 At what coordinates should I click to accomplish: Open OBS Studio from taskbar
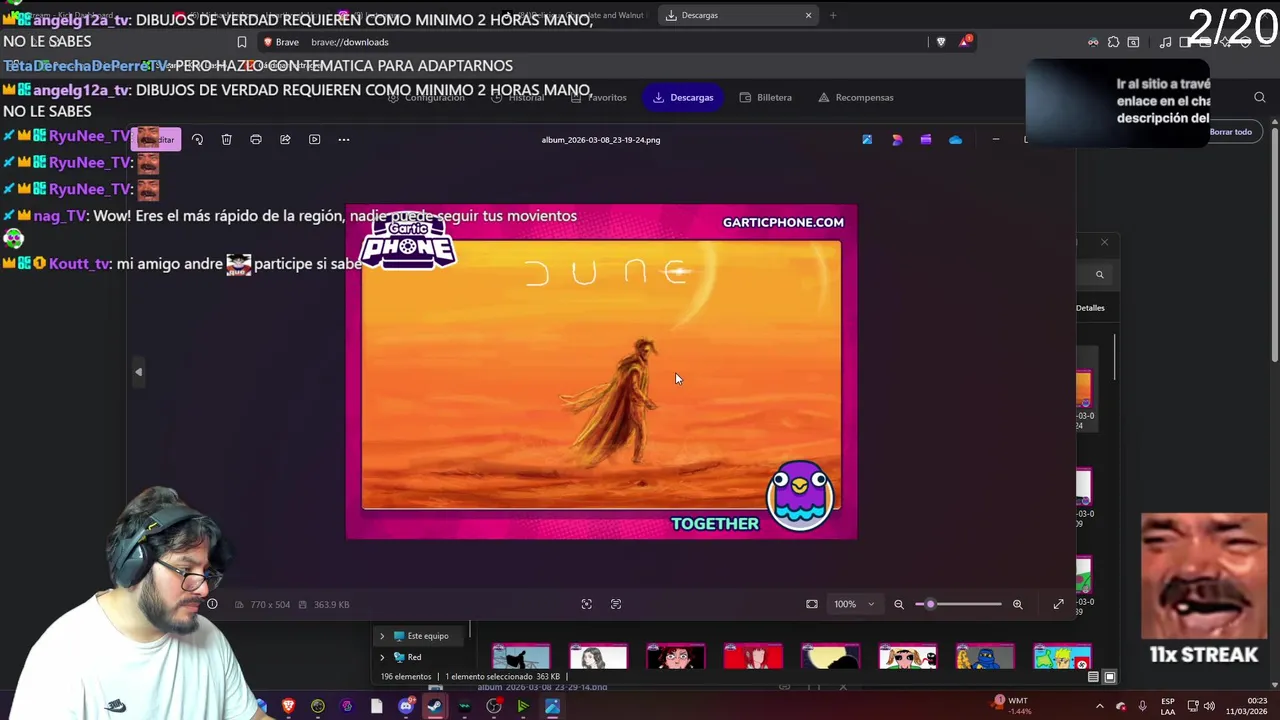point(494,706)
